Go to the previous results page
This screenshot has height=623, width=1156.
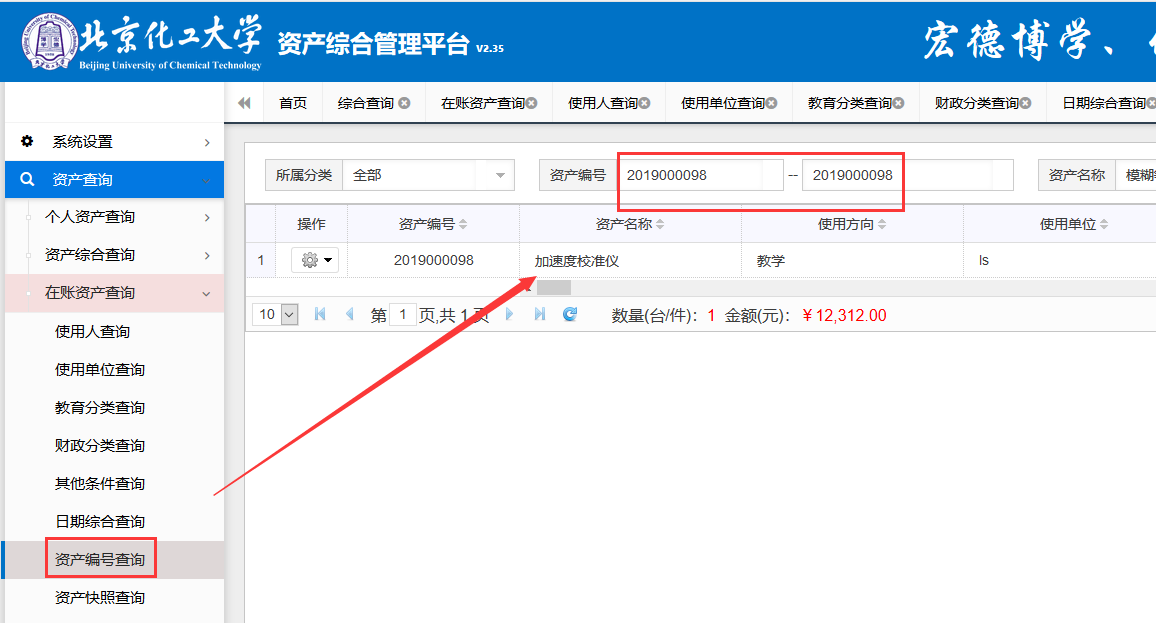tap(349, 315)
